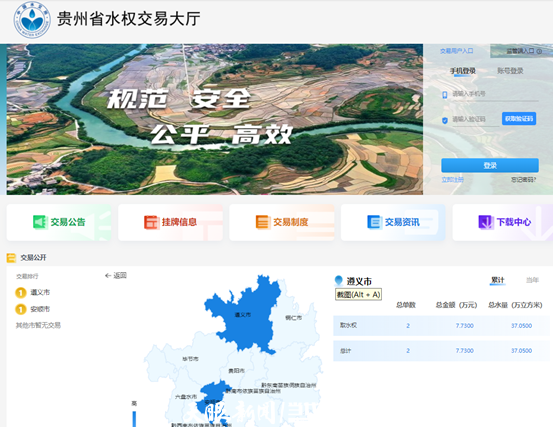Screen dimensions: 553x427
Task: Click 铜仁市 region on the map
Action: point(294,318)
